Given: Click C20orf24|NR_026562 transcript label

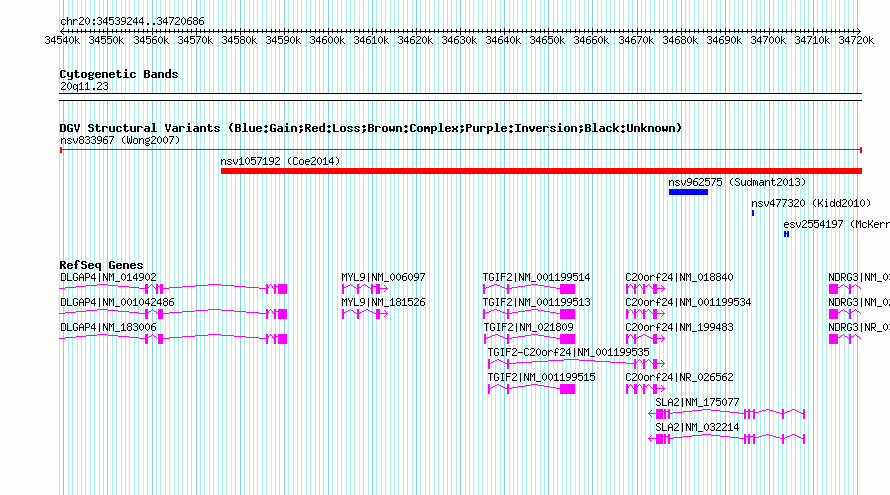Looking at the screenshot, I should [679, 377].
